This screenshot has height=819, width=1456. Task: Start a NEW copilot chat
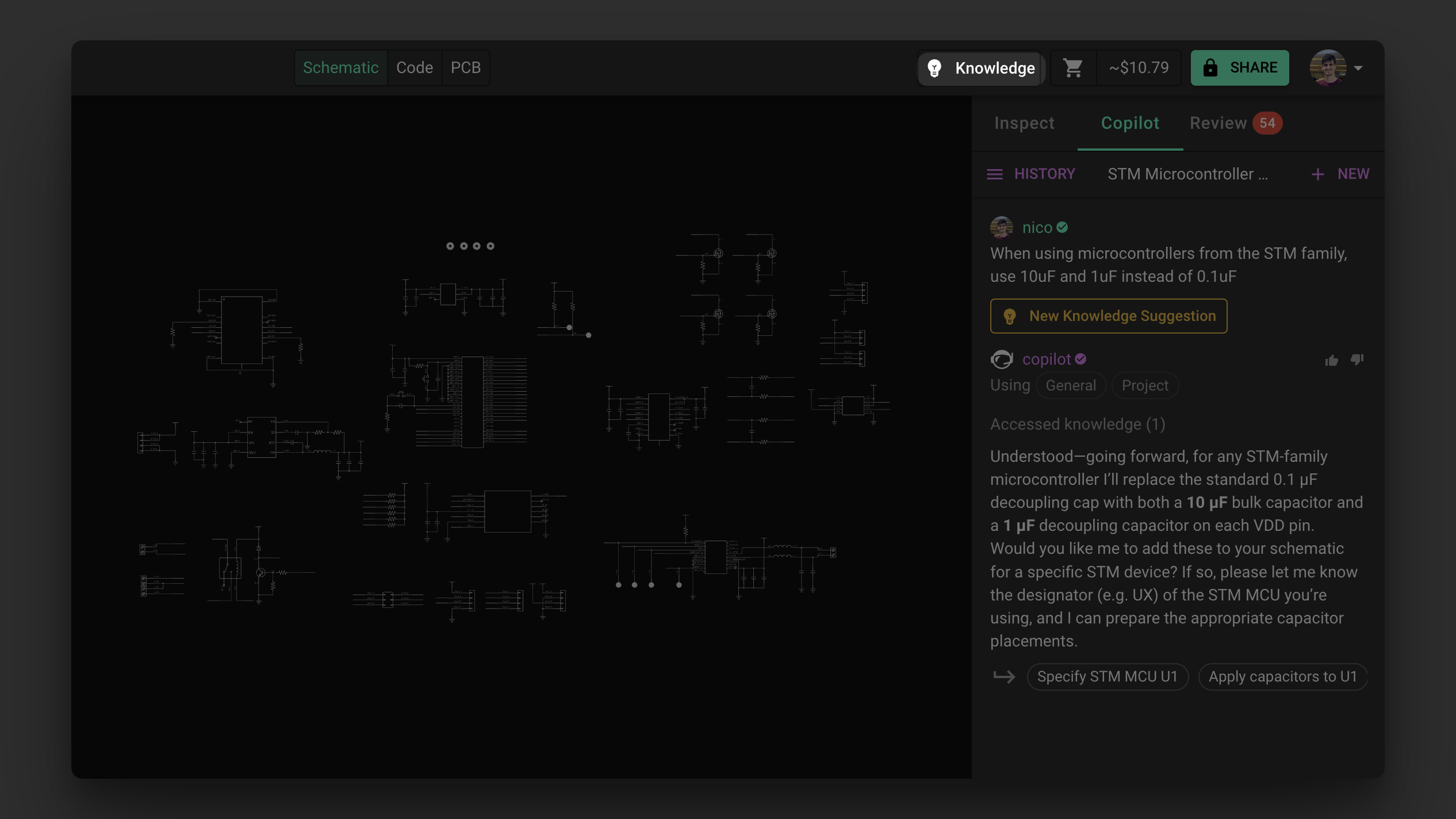pos(1340,174)
